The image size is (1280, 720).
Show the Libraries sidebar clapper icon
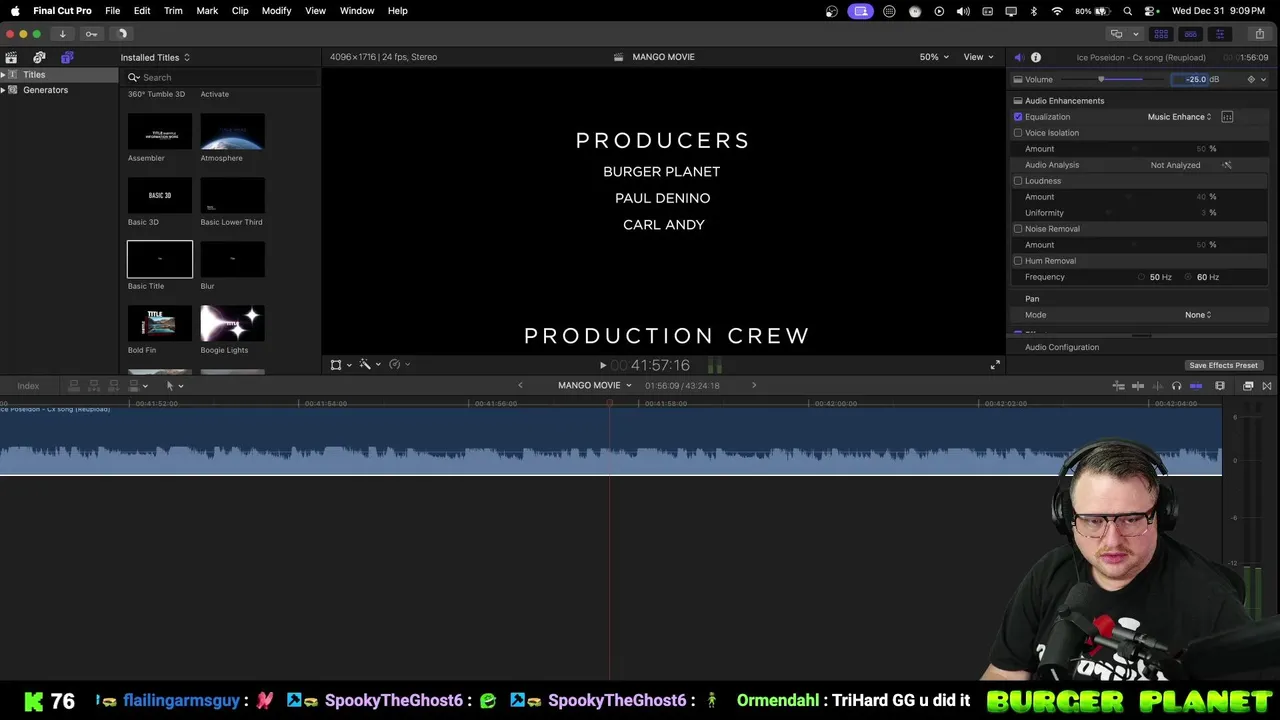tap(11, 57)
